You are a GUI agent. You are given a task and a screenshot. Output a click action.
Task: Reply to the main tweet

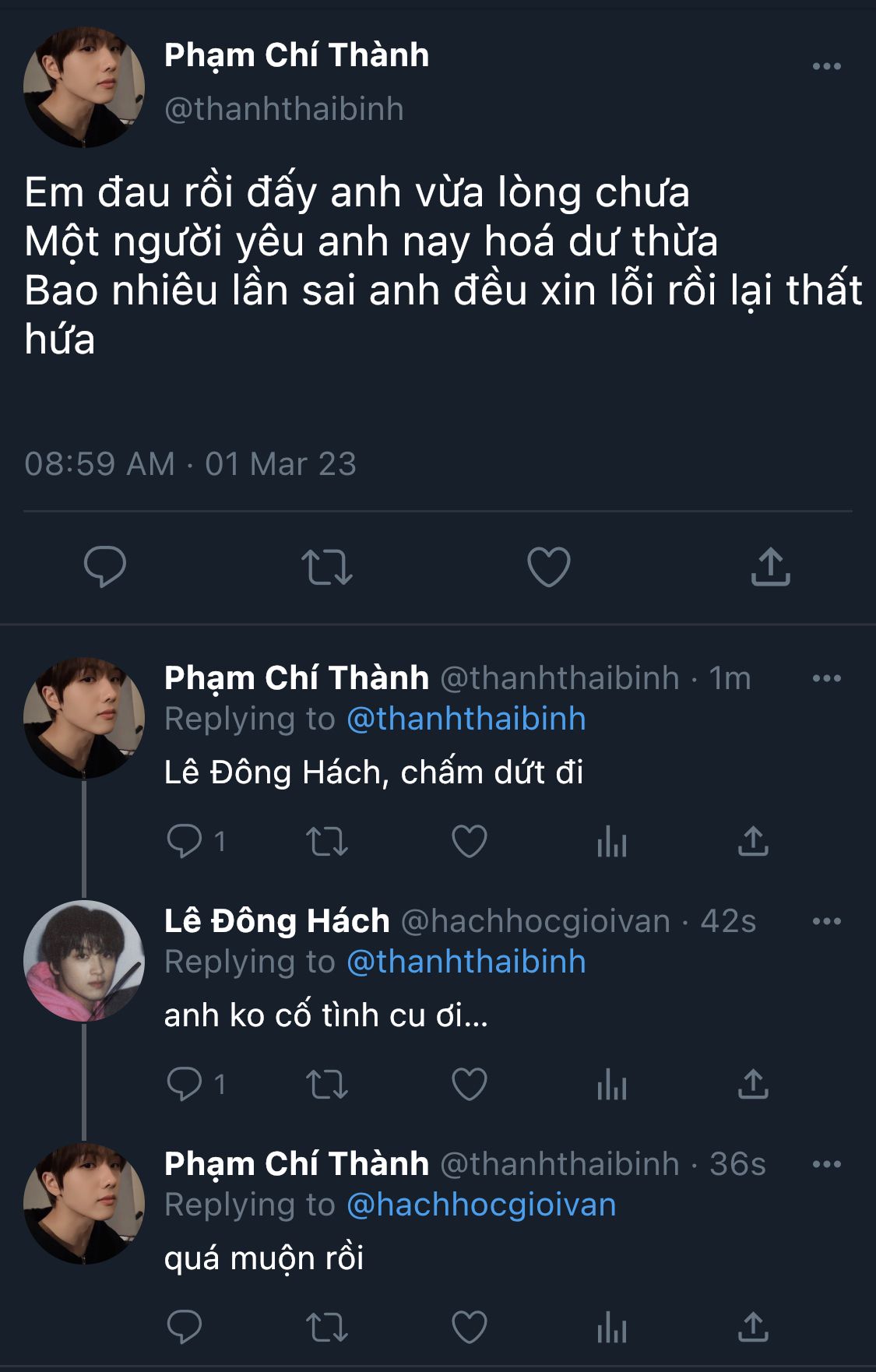[105, 566]
